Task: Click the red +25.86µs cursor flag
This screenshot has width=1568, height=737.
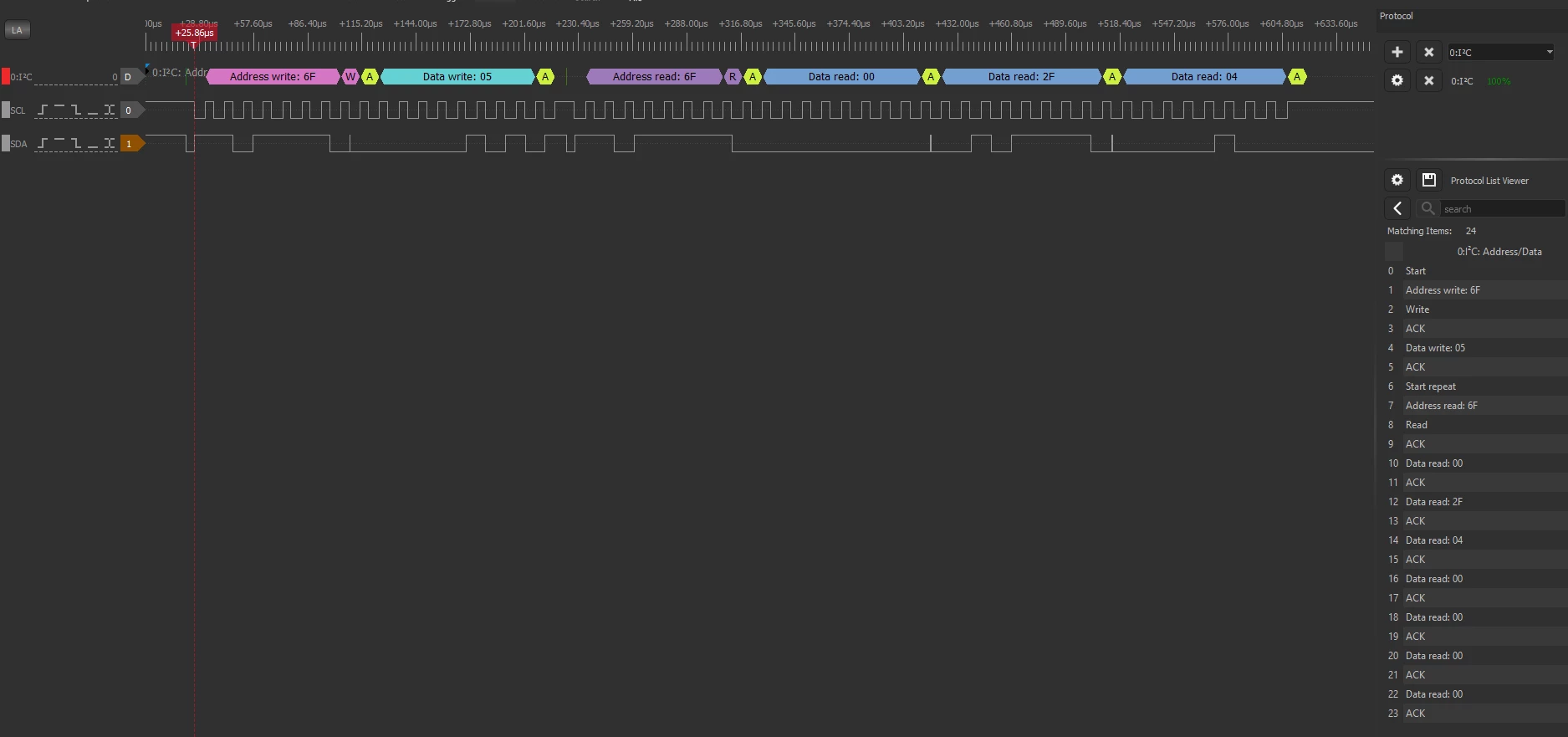Action: pos(194,33)
